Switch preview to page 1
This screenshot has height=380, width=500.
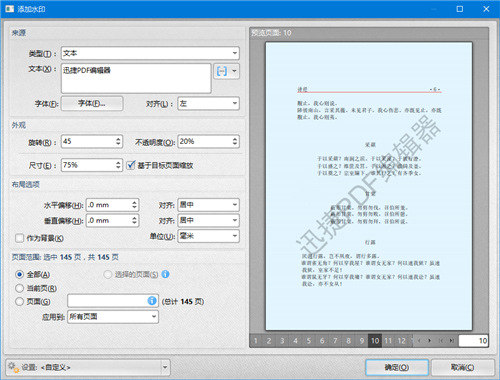[x=256, y=341]
